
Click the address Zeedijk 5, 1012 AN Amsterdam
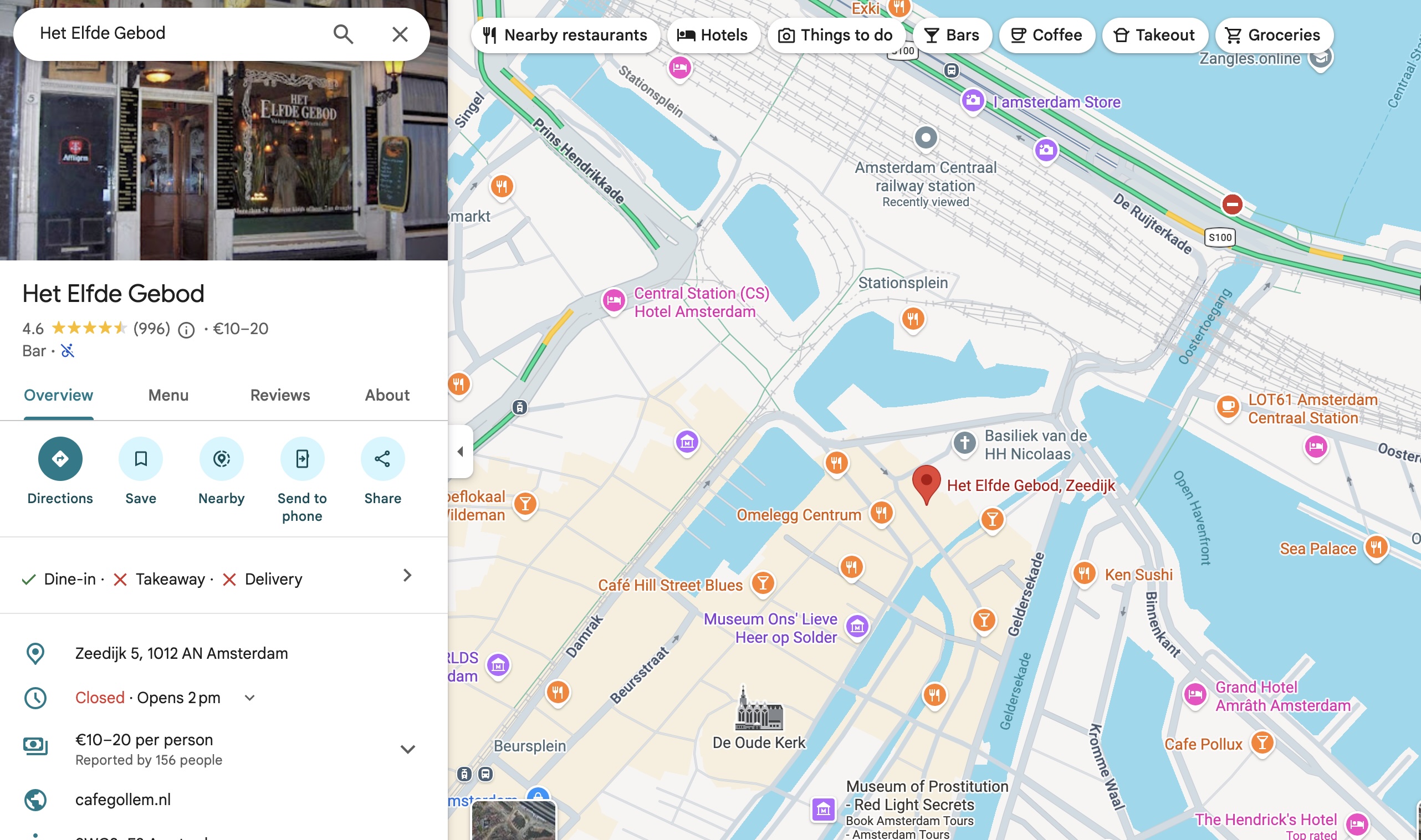182,653
